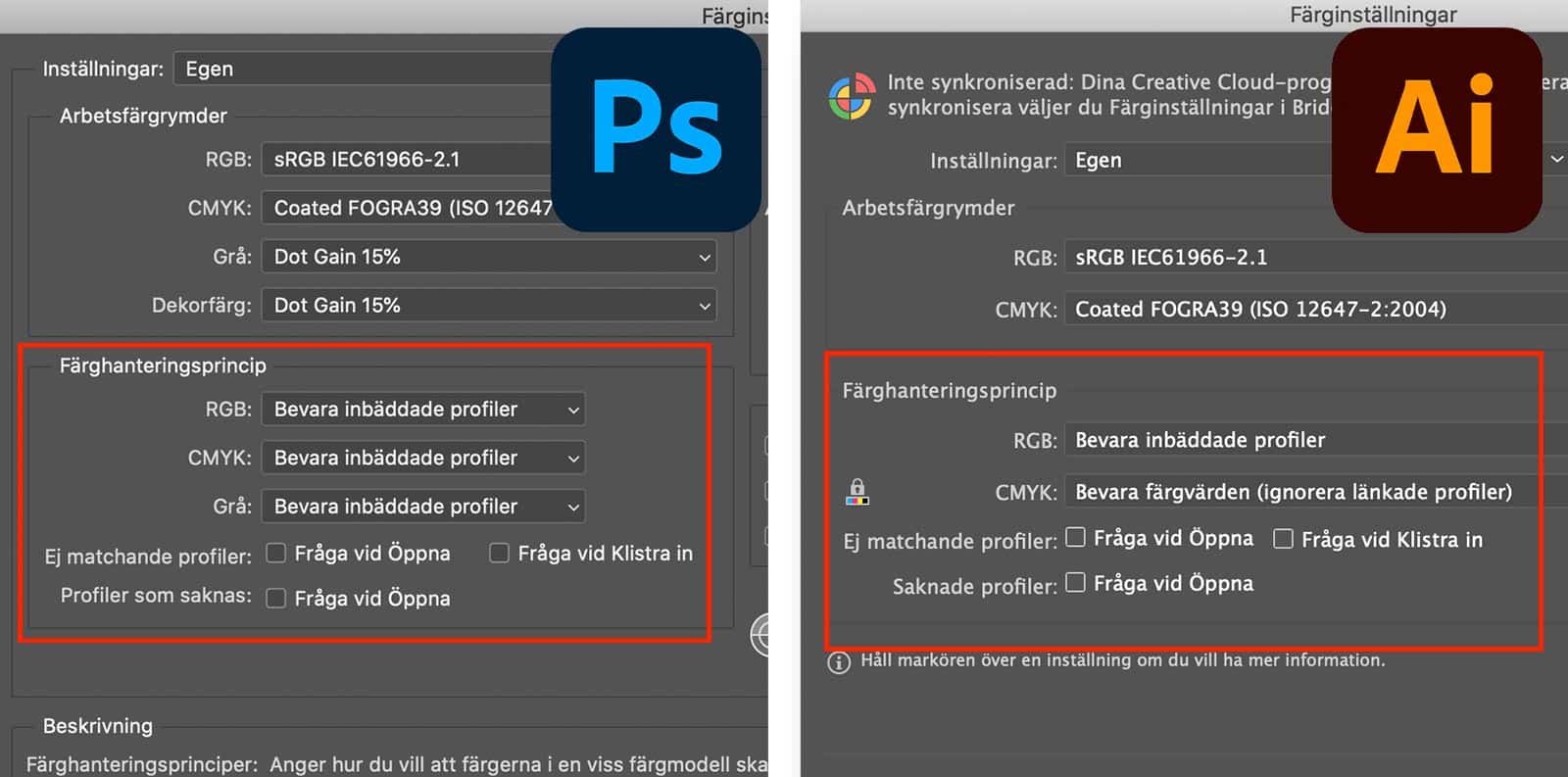Screen dimensions: 1568x777
Task: Click the Illustrator Färghanteringsprincip section heading
Action: coord(950,390)
